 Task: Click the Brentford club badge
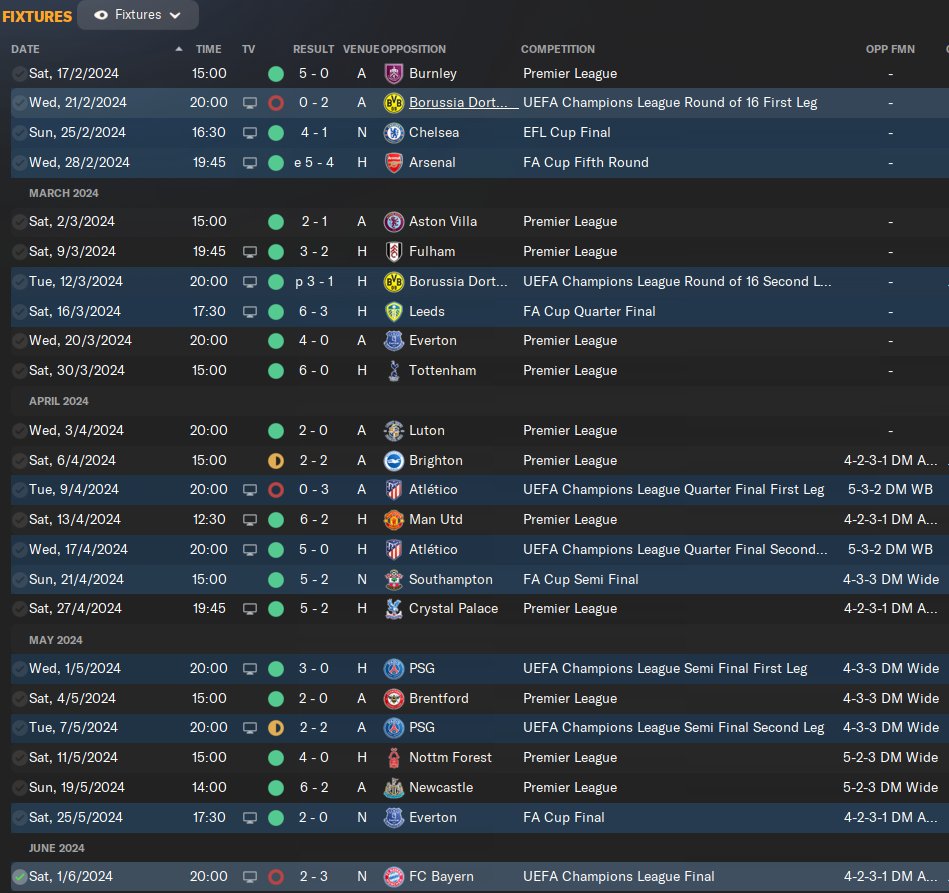394,699
